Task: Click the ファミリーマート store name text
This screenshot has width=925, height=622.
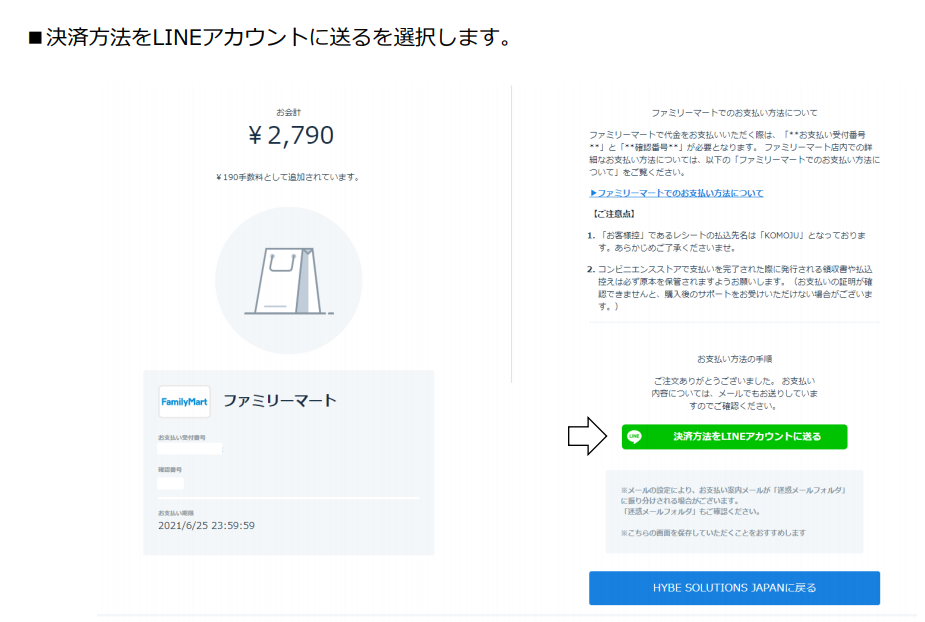Action: pos(280,401)
